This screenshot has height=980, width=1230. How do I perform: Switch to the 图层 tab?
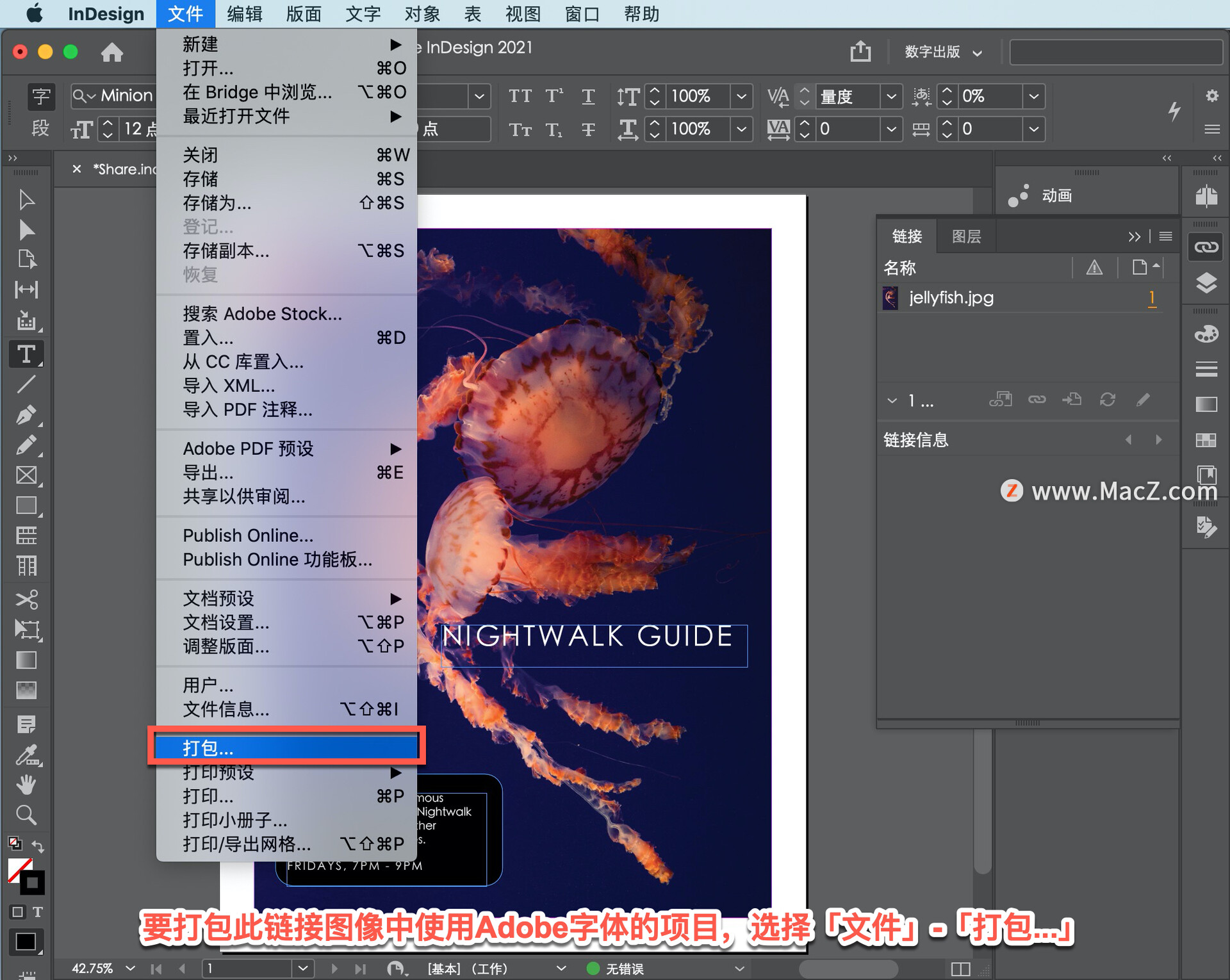966,236
